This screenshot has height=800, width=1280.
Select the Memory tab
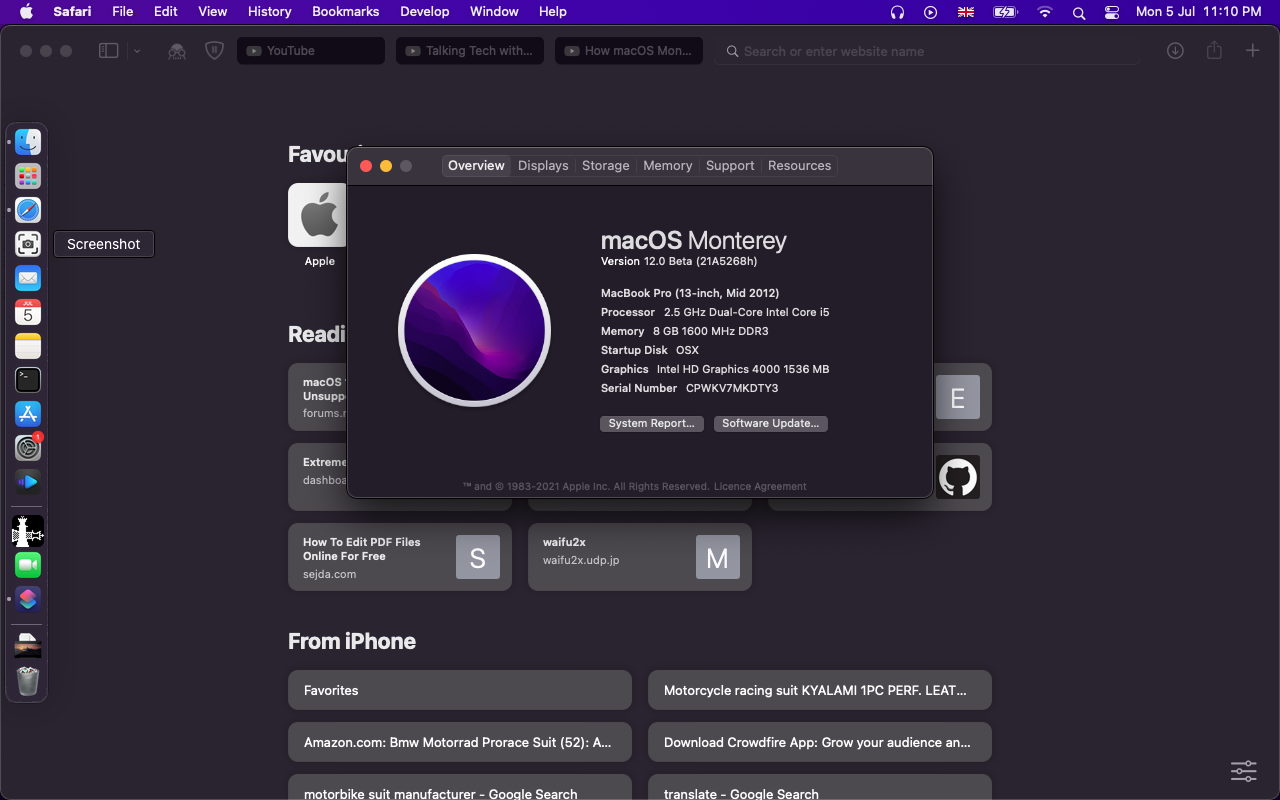[x=668, y=166]
